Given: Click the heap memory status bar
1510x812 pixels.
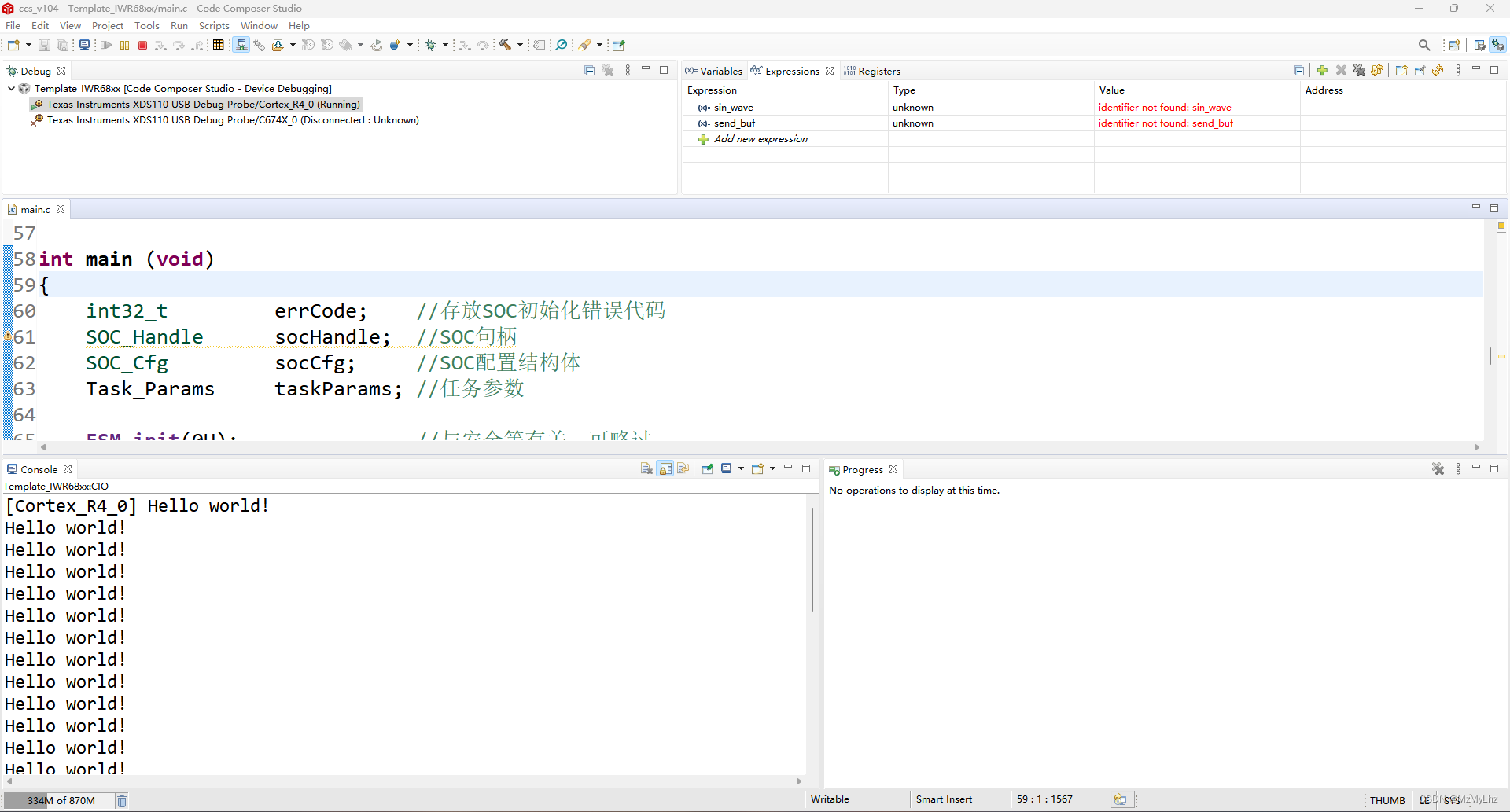Looking at the screenshot, I should coord(60,801).
